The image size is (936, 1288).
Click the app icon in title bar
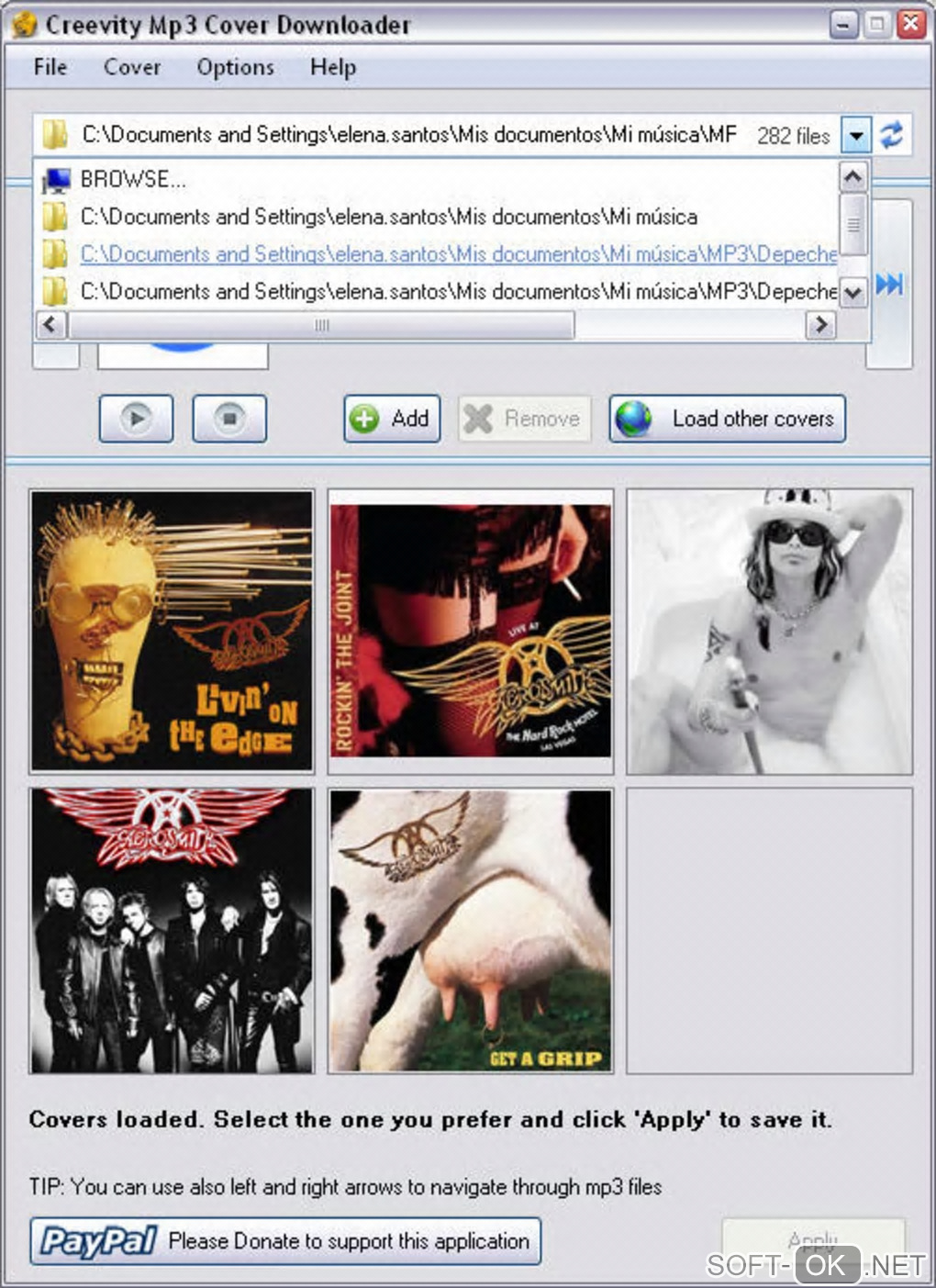[24, 25]
